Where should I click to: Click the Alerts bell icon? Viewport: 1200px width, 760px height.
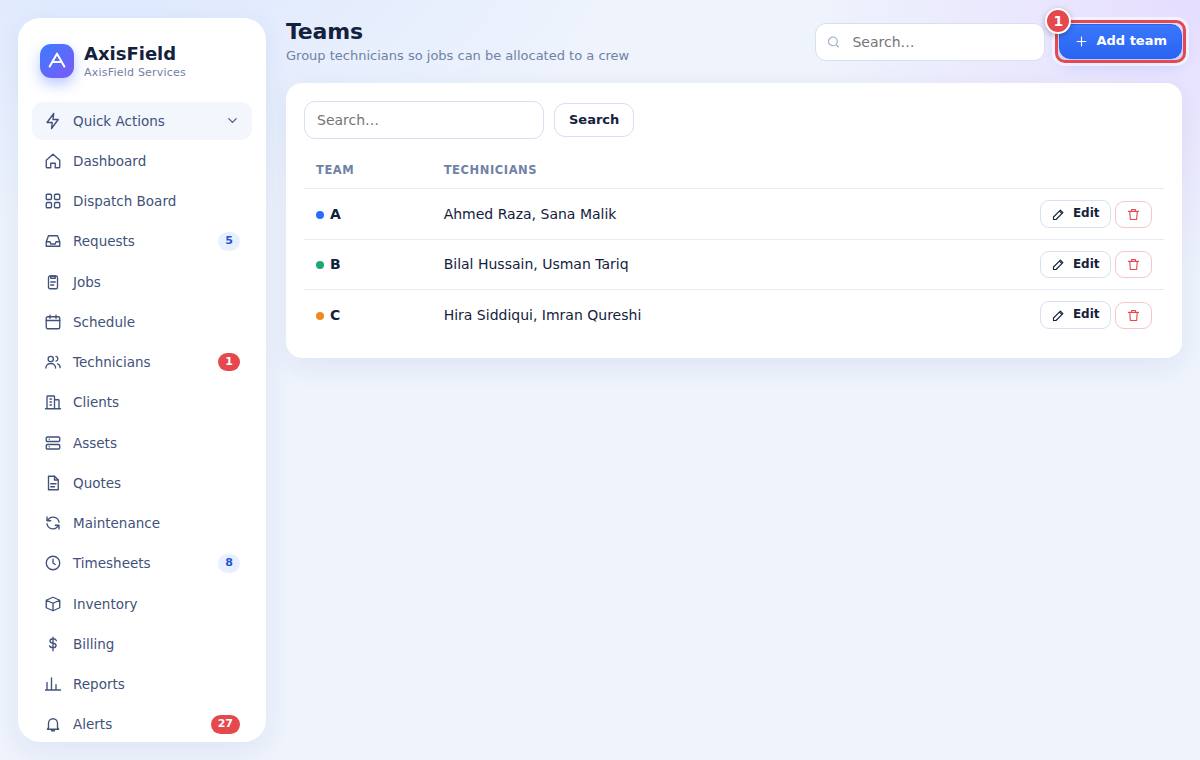point(53,724)
